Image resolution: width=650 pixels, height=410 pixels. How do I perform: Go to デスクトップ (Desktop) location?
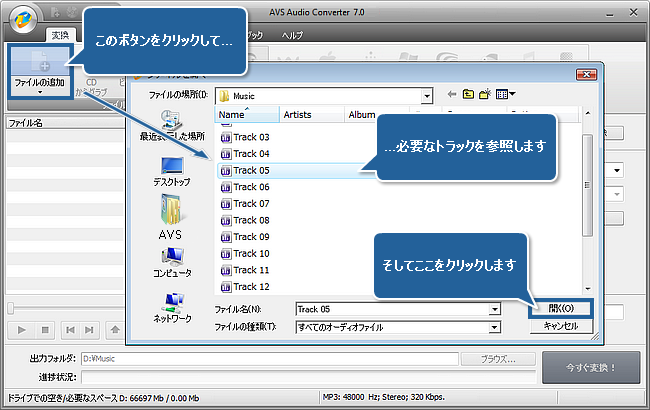point(172,172)
